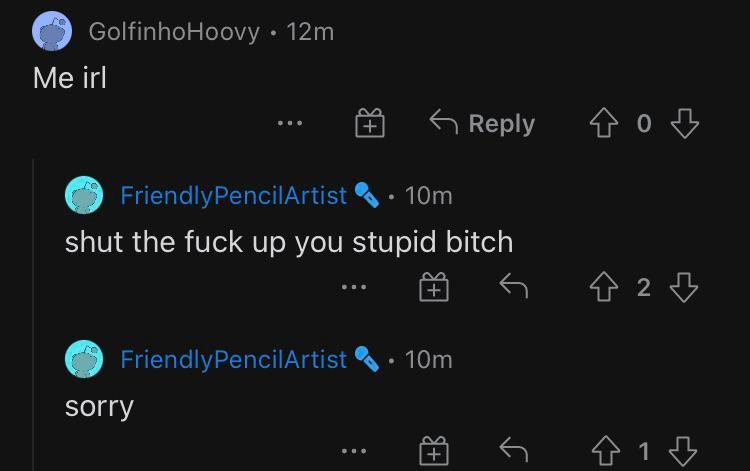750x471 pixels.
Task: Downvote the "sorry" comment
Action: (x=683, y=451)
